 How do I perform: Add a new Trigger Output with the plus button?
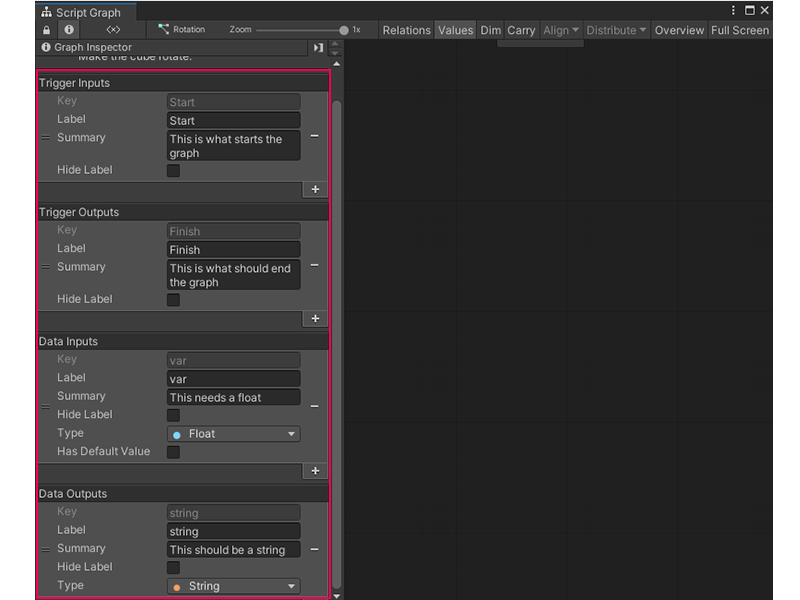pyautogui.click(x=314, y=318)
